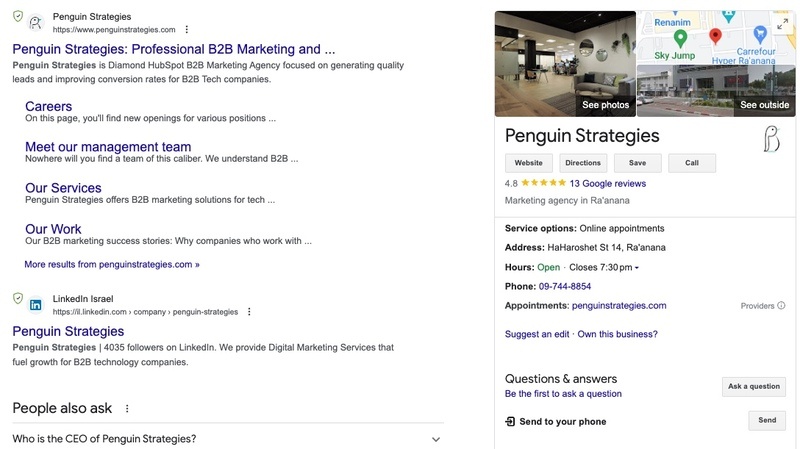Click the Penguin Strategies site favicon
This screenshot has height=449, width=800.
(x=35, y=22)
